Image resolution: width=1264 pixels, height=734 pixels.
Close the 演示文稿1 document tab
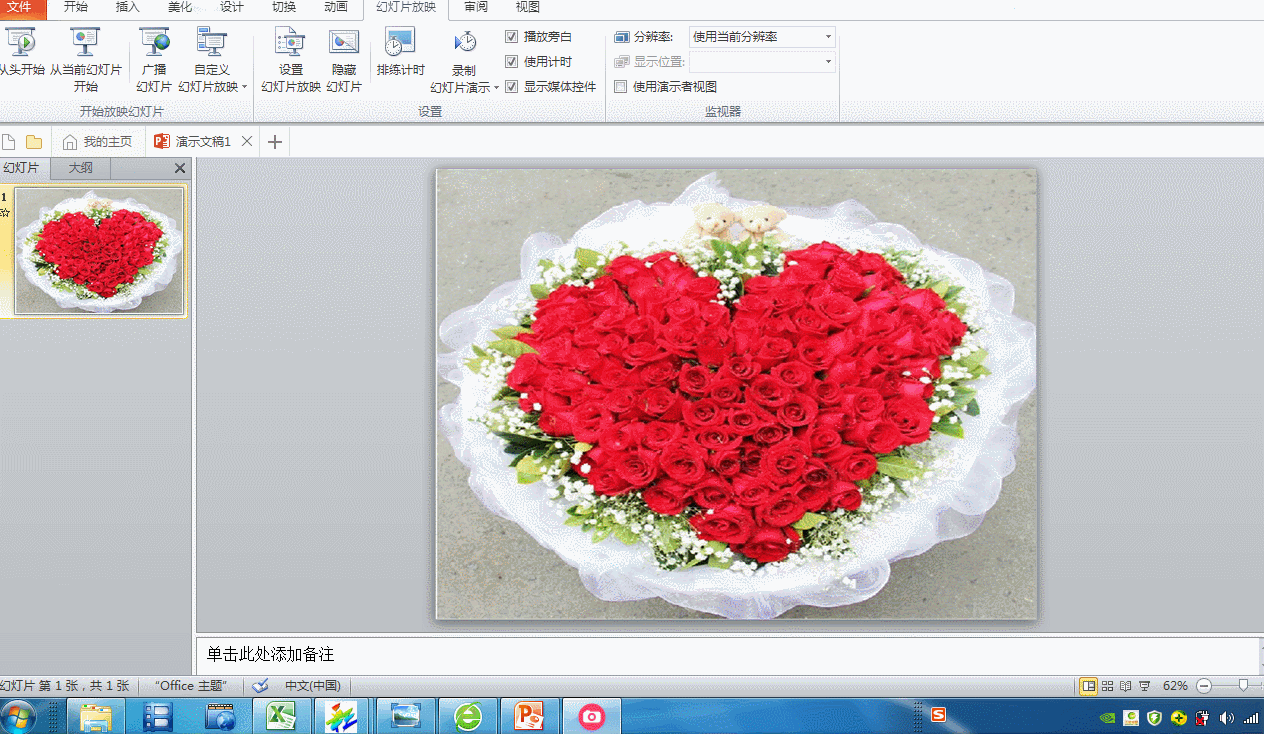tap(247, 142)
